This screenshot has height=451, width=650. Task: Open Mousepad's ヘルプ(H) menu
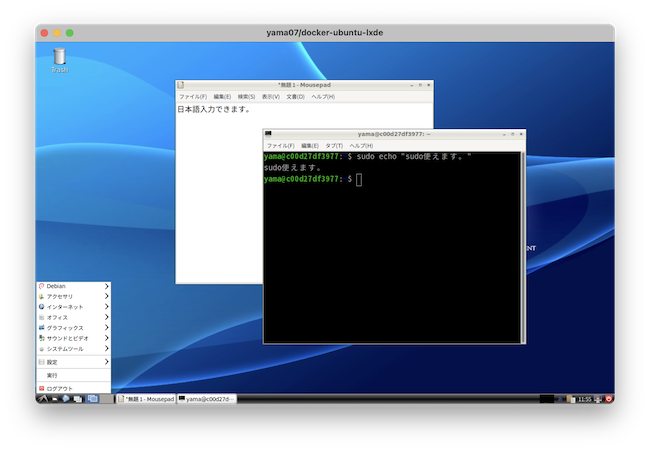323,97
